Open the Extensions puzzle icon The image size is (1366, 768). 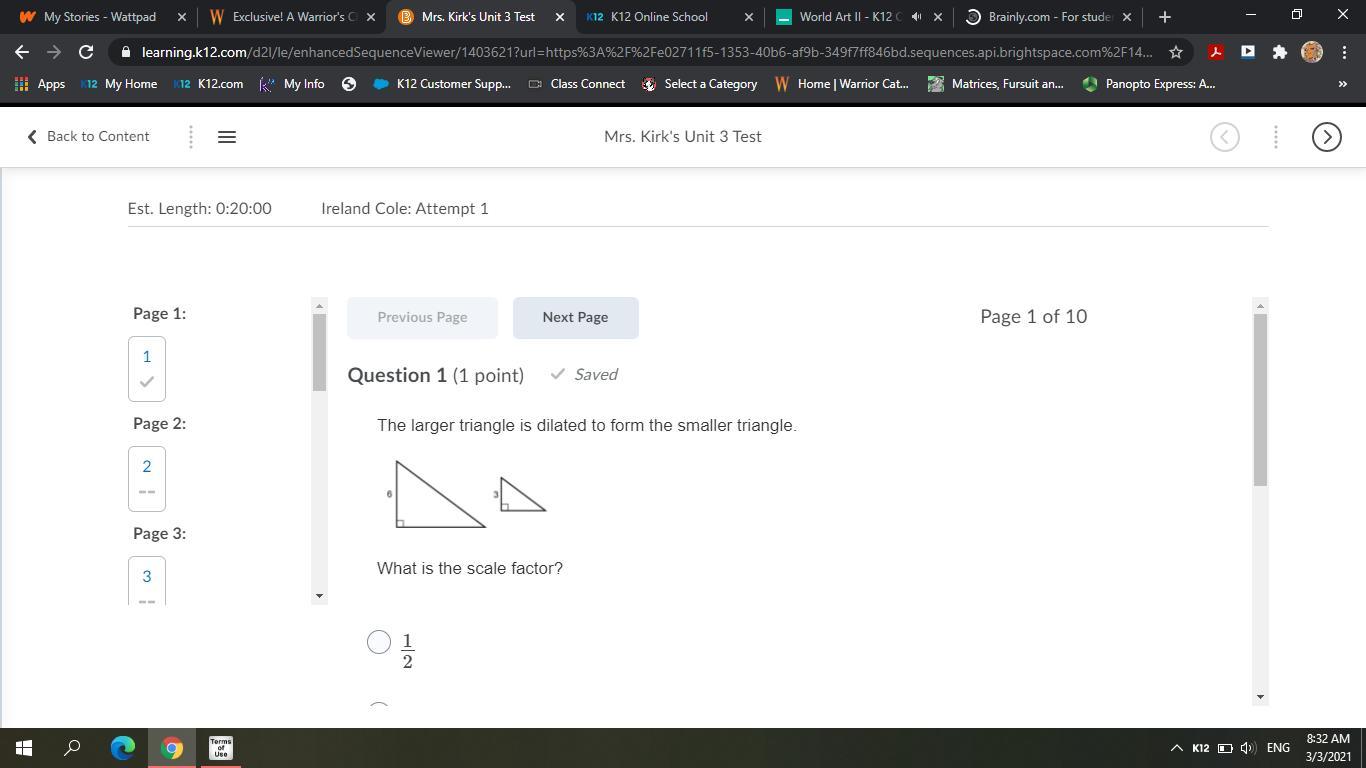tap(1280, 52)
